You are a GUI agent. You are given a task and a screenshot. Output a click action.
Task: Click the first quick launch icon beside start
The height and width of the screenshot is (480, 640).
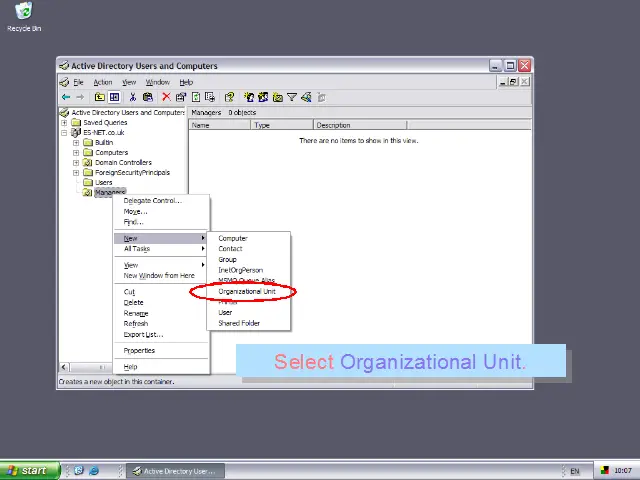[79, 471]
